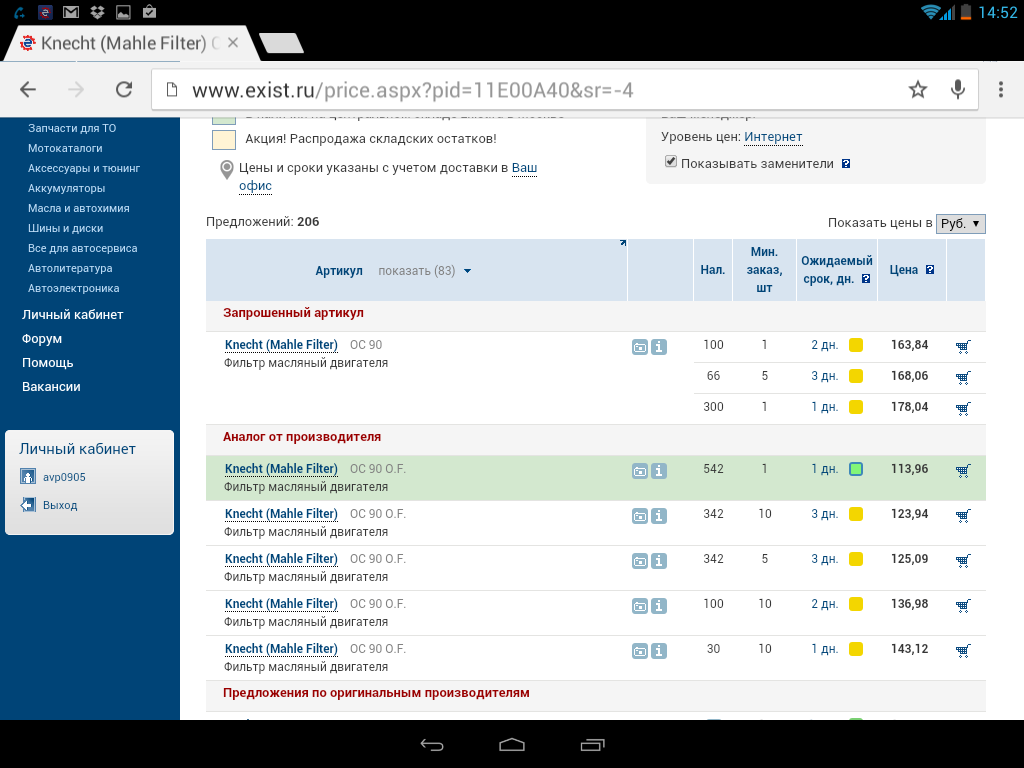Open photo icon in the 136,98 row
This screenshot has height=768, width=1024.
[x=640, y=606]
